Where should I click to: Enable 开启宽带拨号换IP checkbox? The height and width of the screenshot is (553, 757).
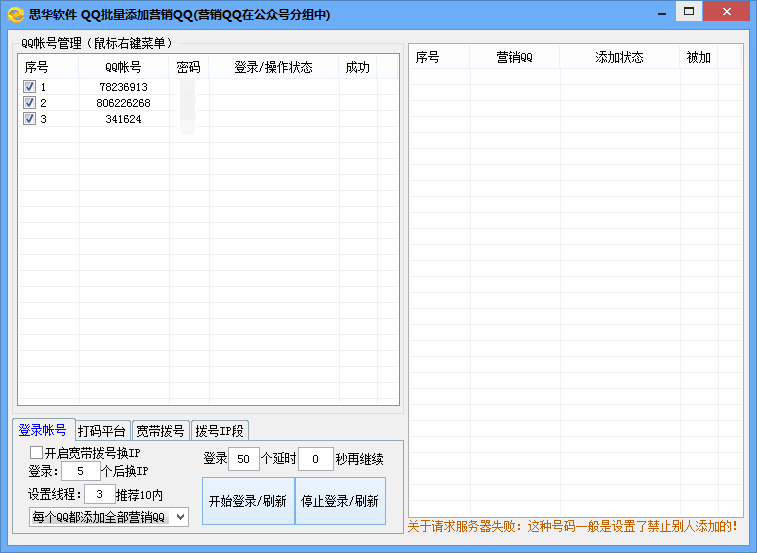pos(36,453)
